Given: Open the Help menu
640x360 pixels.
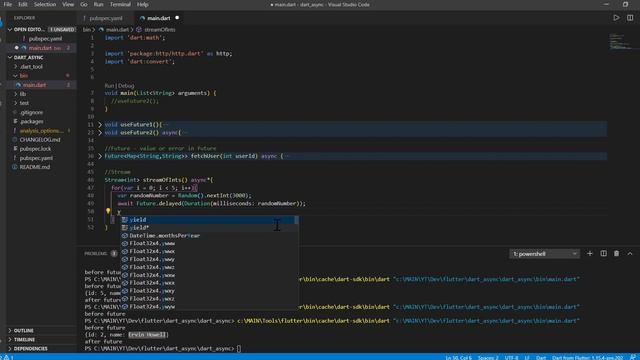Looking at the screenshot, I should coord(142,4).
